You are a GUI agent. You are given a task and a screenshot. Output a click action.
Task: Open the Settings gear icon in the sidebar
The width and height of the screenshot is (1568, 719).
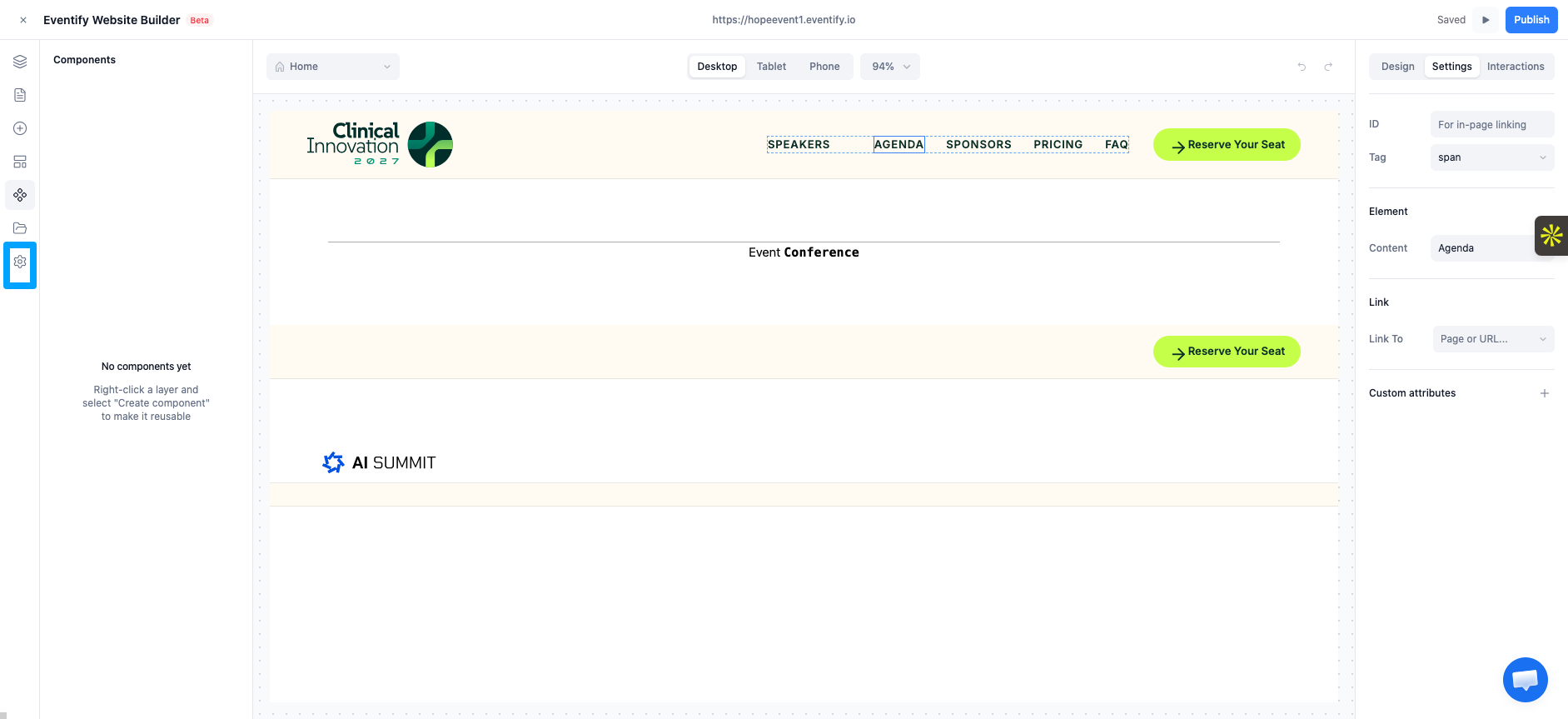[x=20, y=262]
